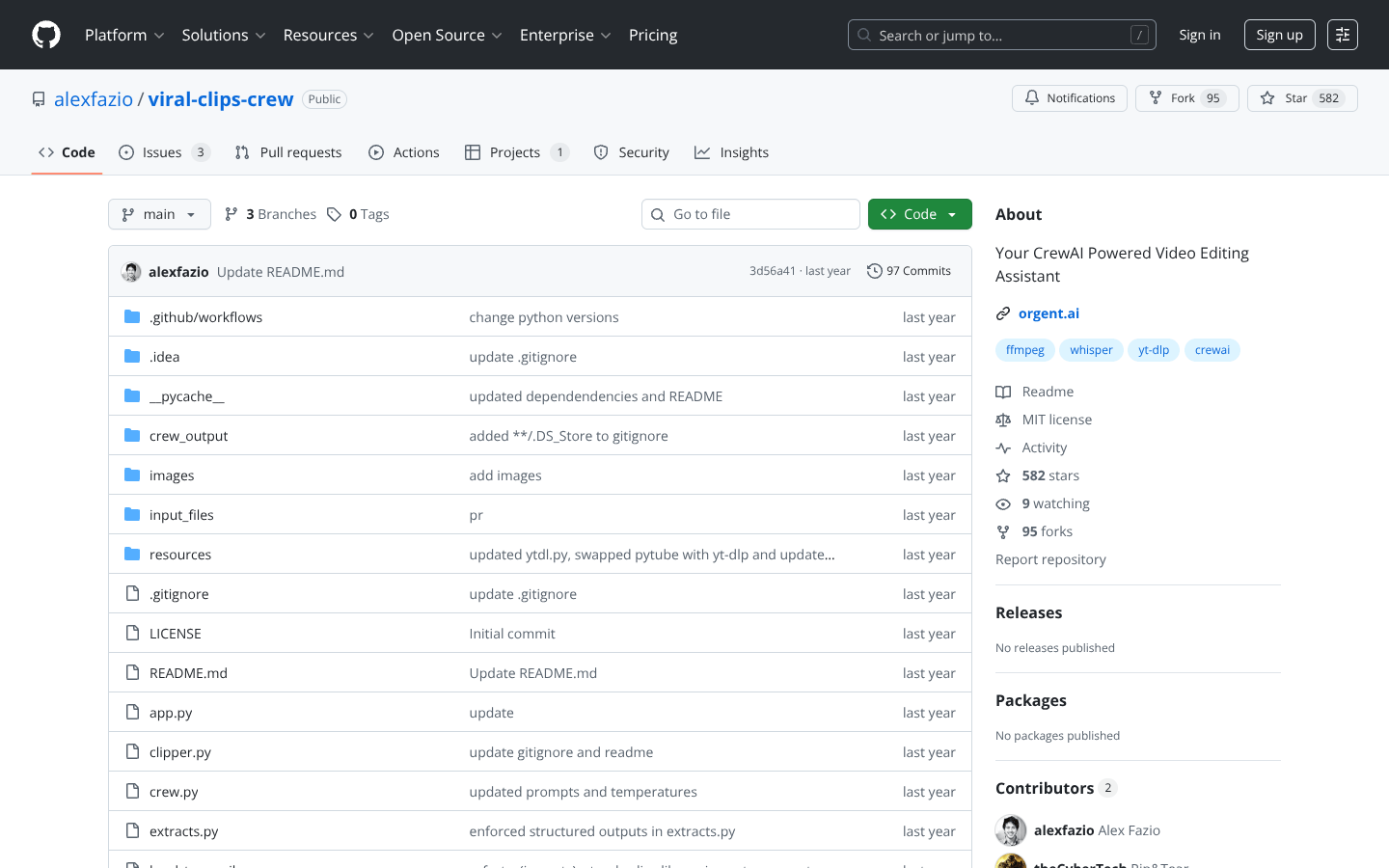Image resolution: width=1389 pixels, height=868 pixels.
Task: Open the README.md file link
Action: click(x=188, y=673)
